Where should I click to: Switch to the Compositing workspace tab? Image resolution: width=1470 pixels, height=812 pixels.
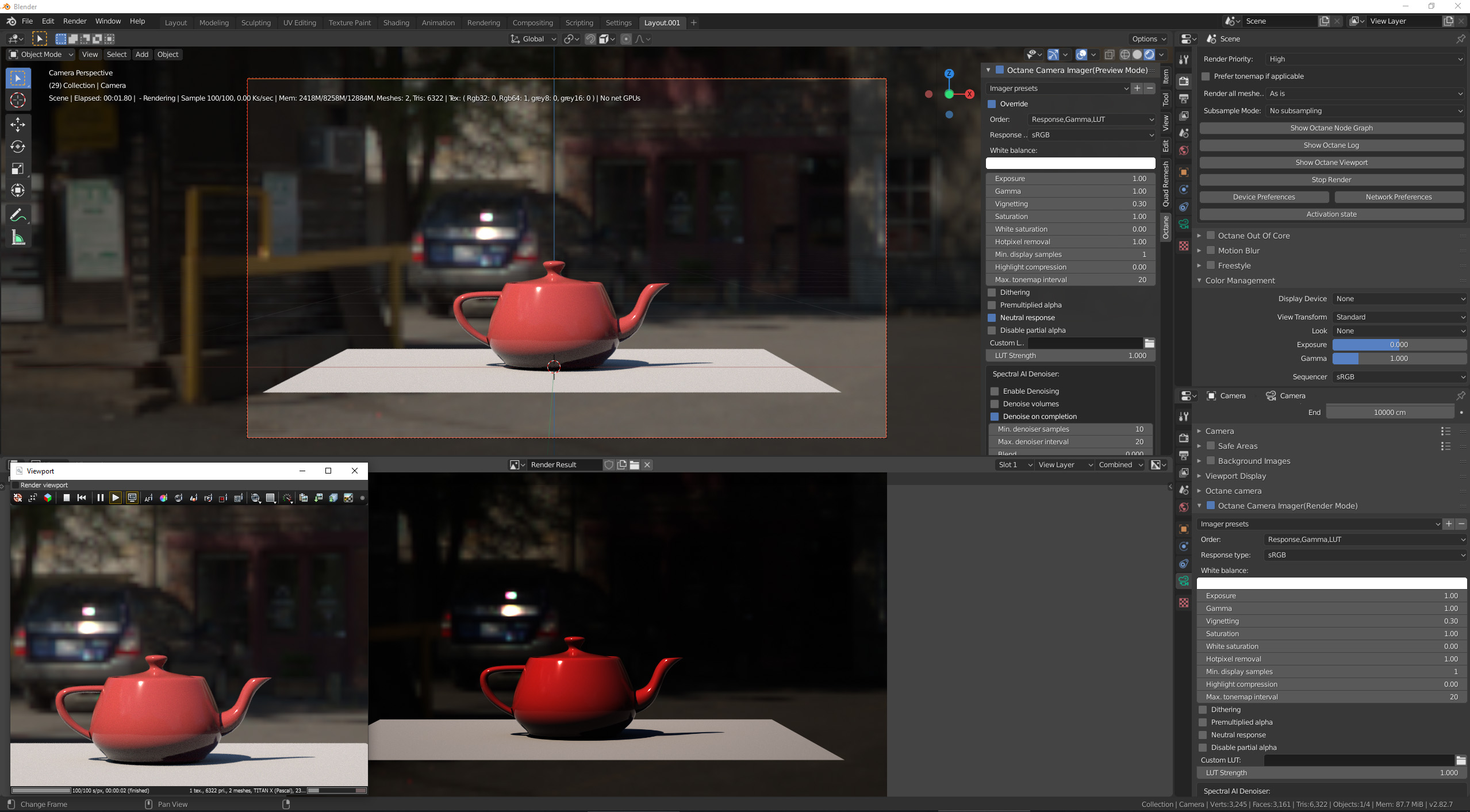tap(532, 23)
